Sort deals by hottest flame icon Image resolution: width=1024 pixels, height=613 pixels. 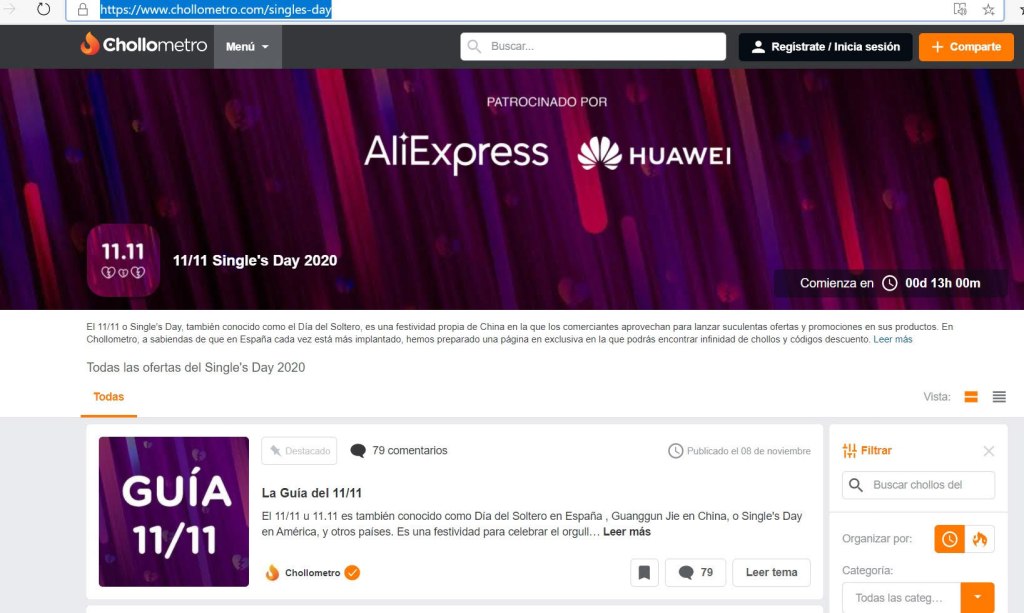(979, 539)
